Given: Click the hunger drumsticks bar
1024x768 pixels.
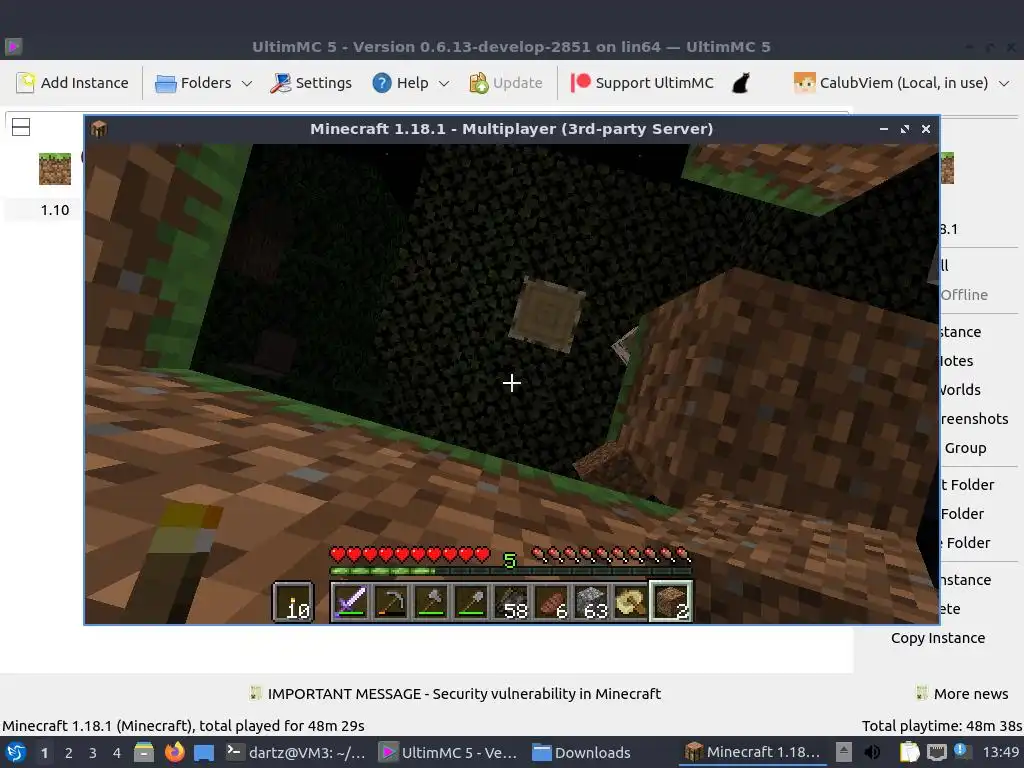Looking at the screenshot, I should click(611, 555).
